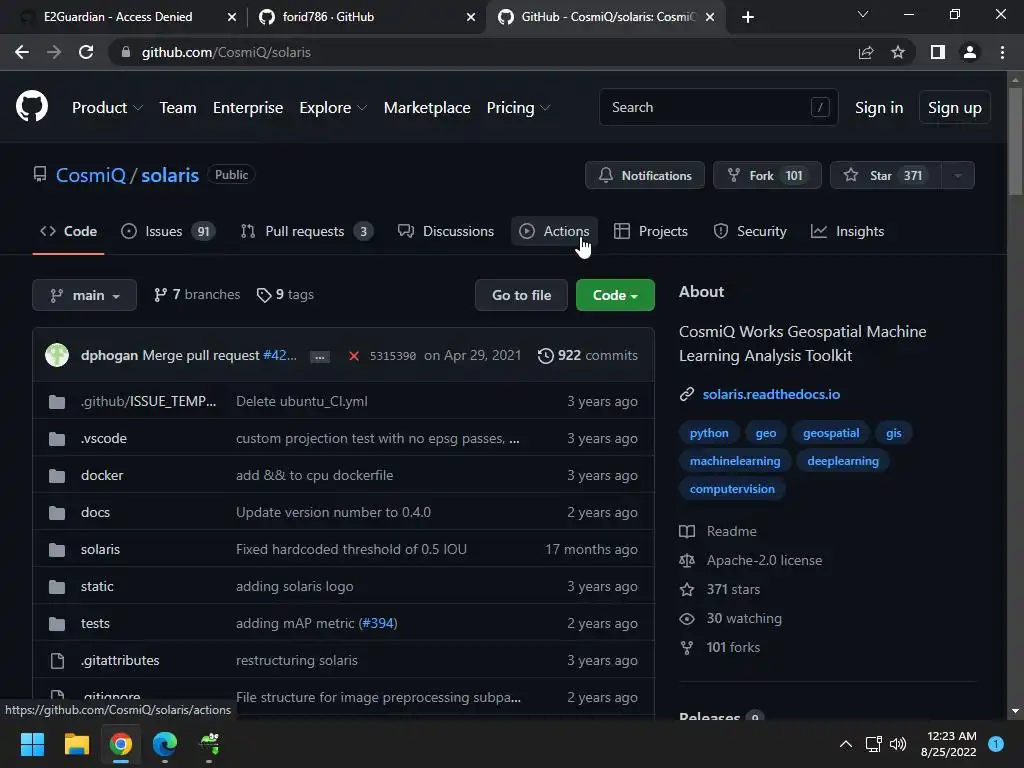
Task: Click the 371 stars link in About
Action: [x=733, y=590]
